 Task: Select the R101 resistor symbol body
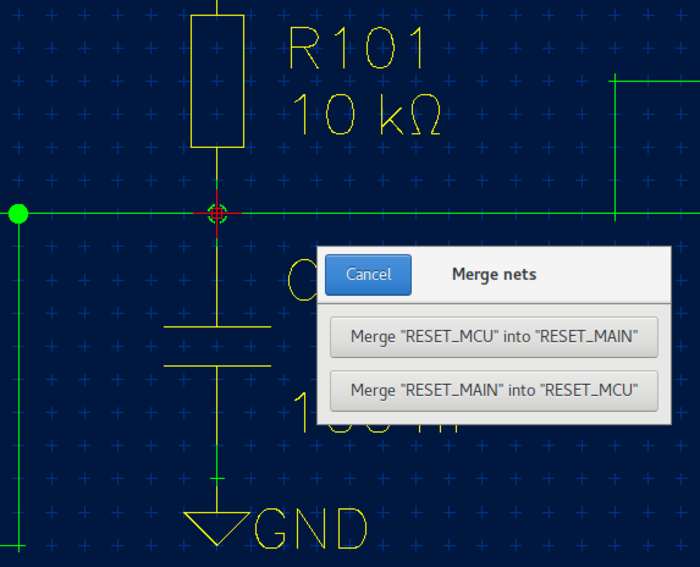(x=217, y=80)
